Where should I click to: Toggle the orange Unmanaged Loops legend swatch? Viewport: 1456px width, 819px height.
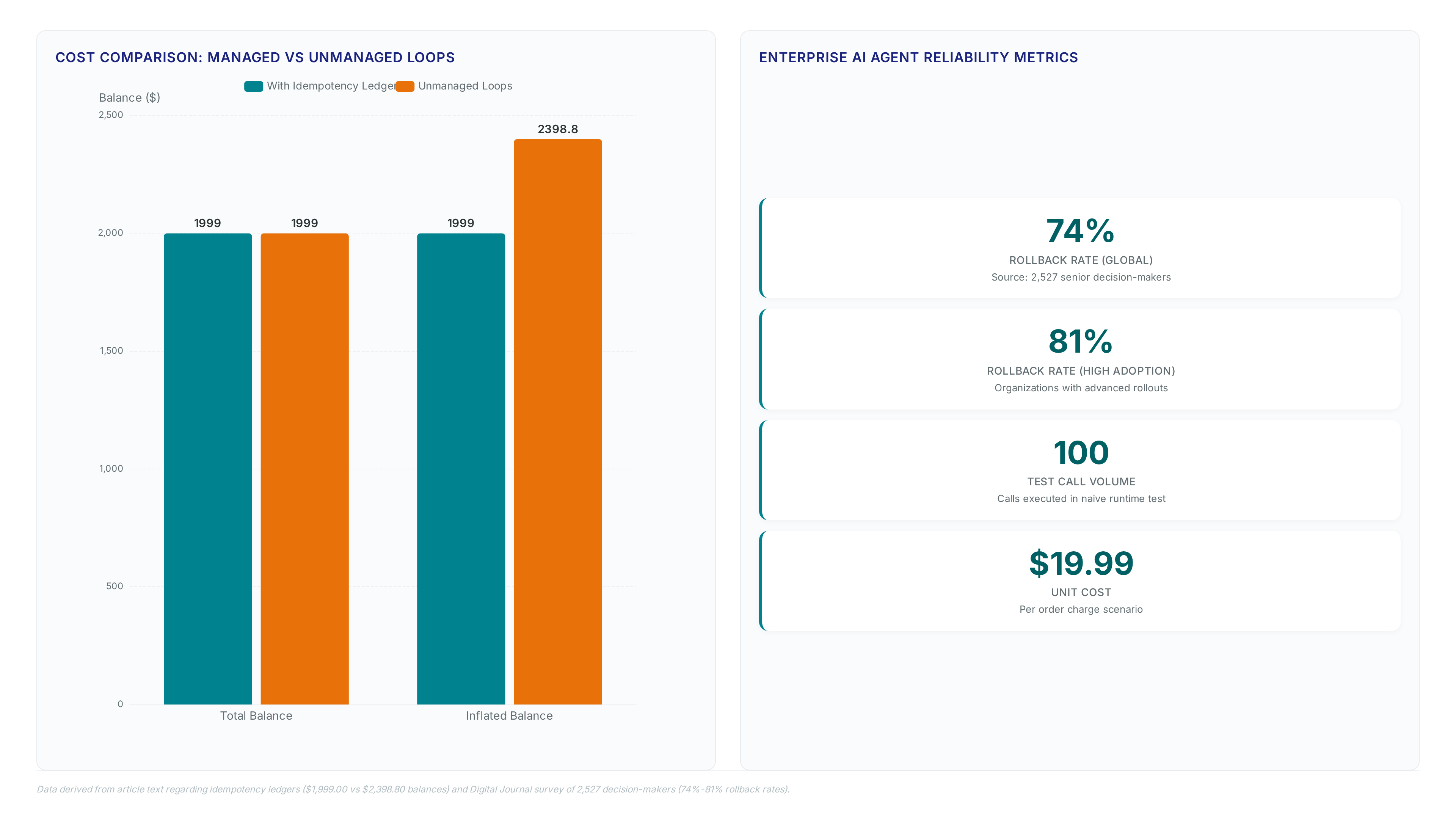pos(405,86)
